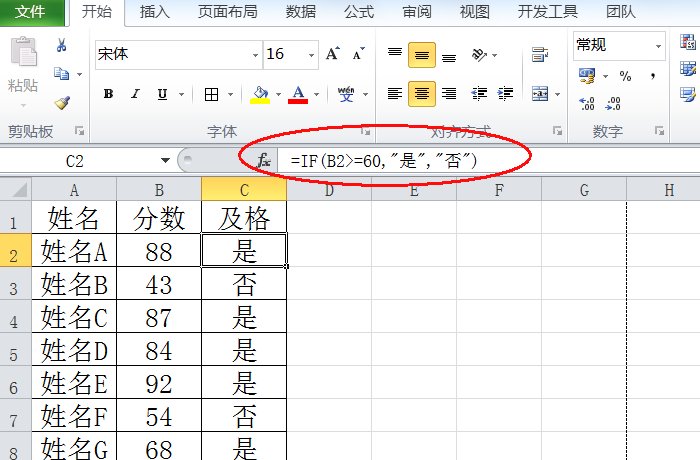Screen dimensions: 700x460
Task: Align text right
Action: point(449,94)
